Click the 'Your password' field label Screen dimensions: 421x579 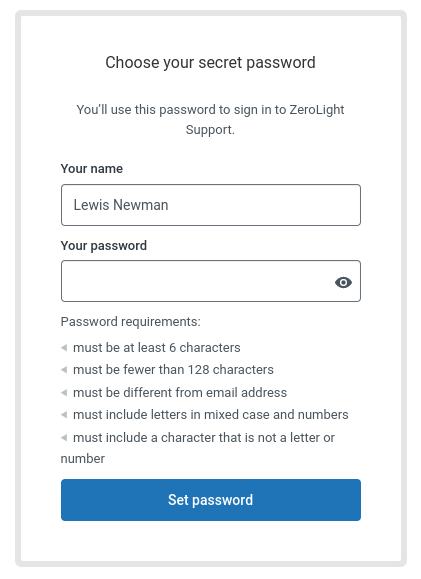(x=104, y=246)
